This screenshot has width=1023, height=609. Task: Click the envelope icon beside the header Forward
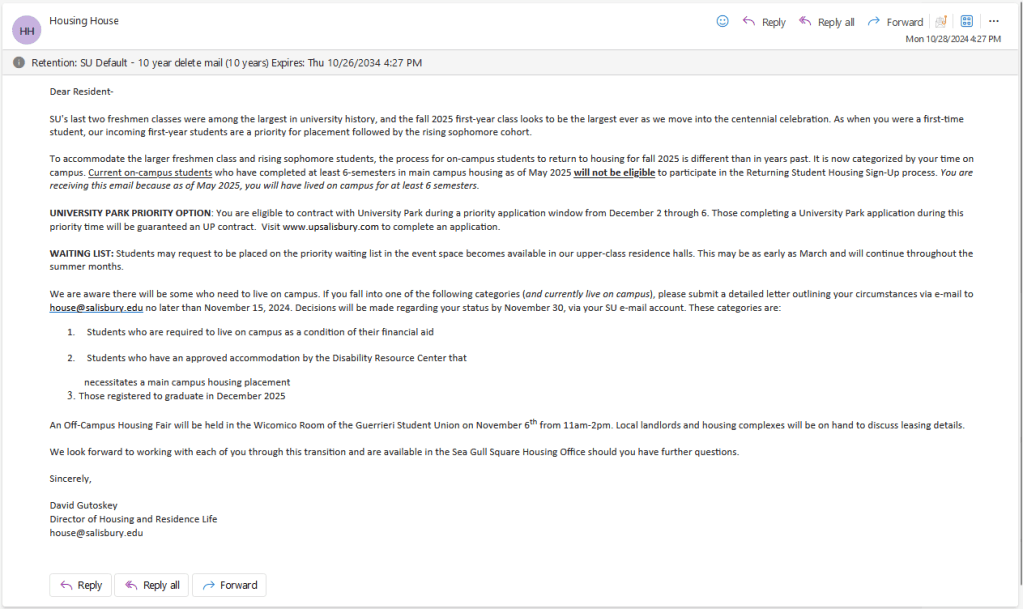point(941,21)
